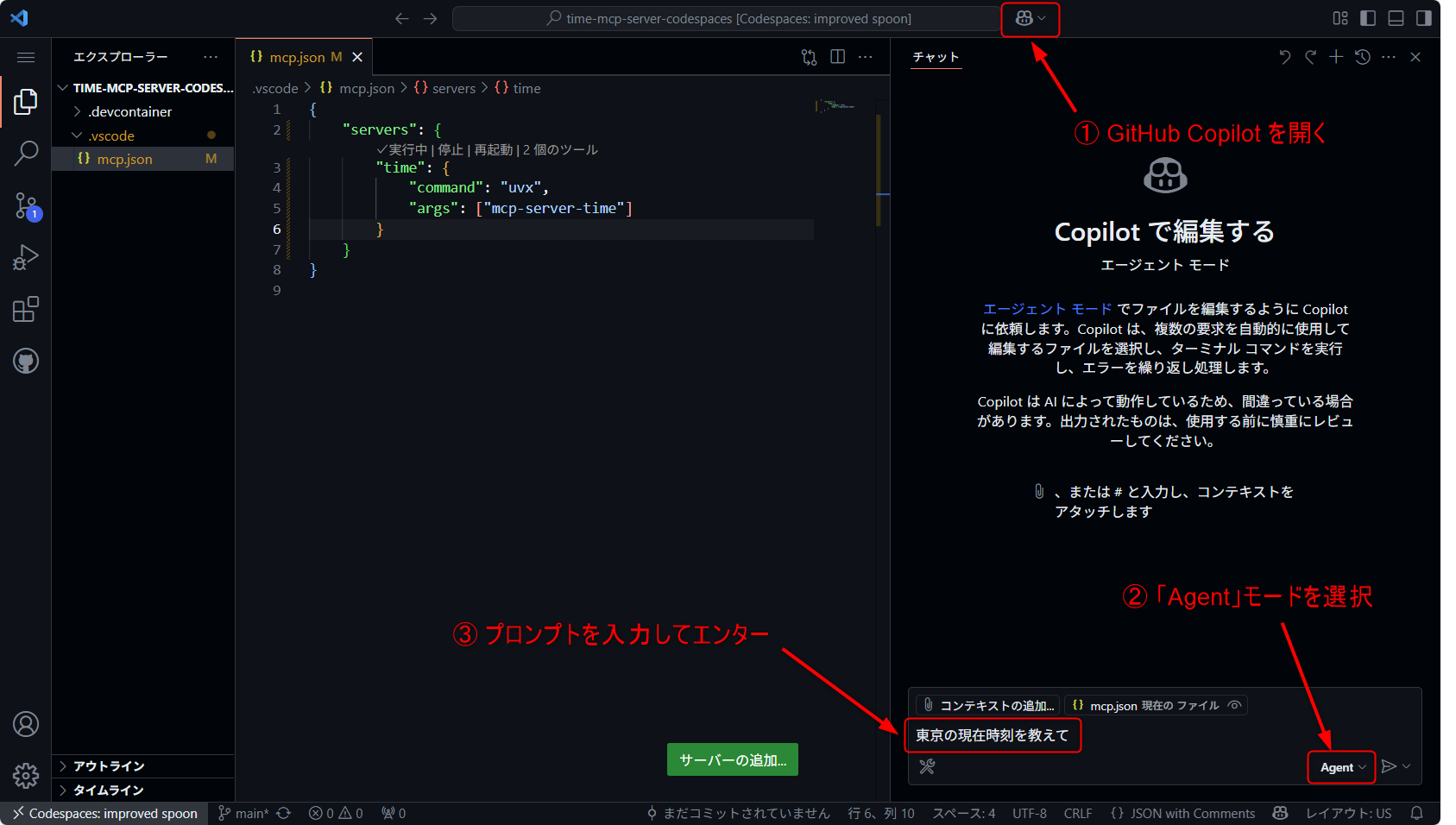
Task: Open the GitHub view in activity bar
Action: coord(26,361)
